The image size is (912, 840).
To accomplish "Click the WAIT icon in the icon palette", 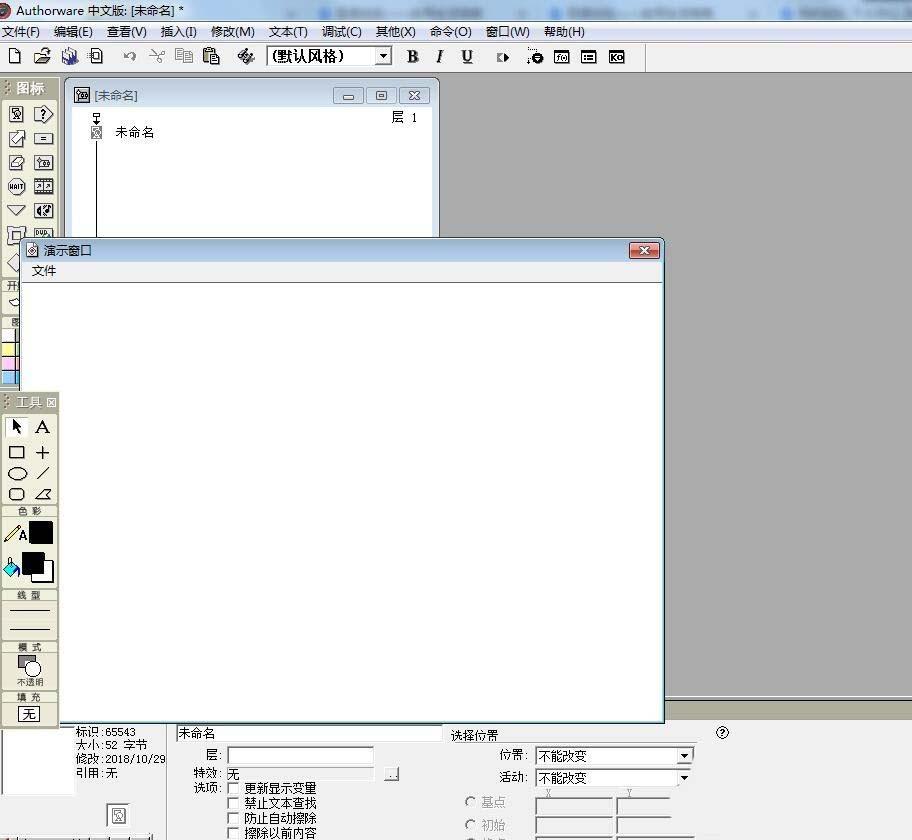I will (16, 187).
